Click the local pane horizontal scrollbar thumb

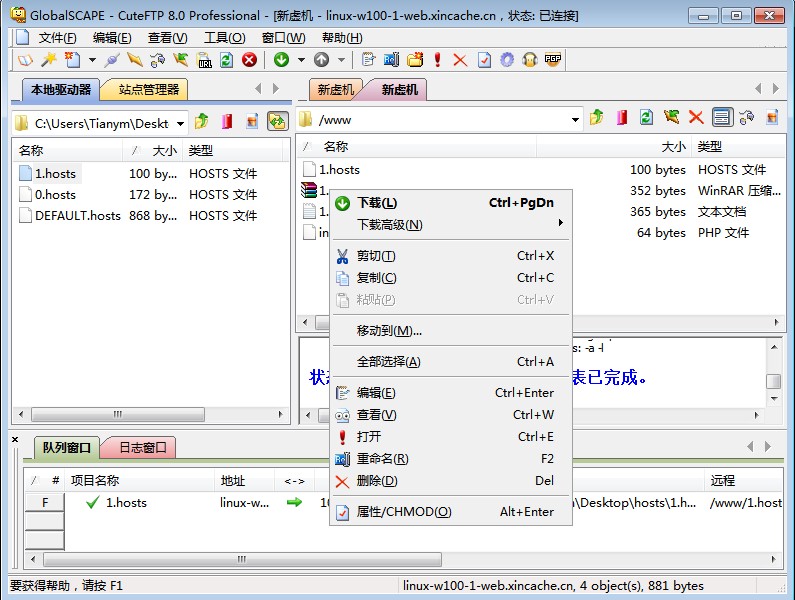(x=118, y=414)
